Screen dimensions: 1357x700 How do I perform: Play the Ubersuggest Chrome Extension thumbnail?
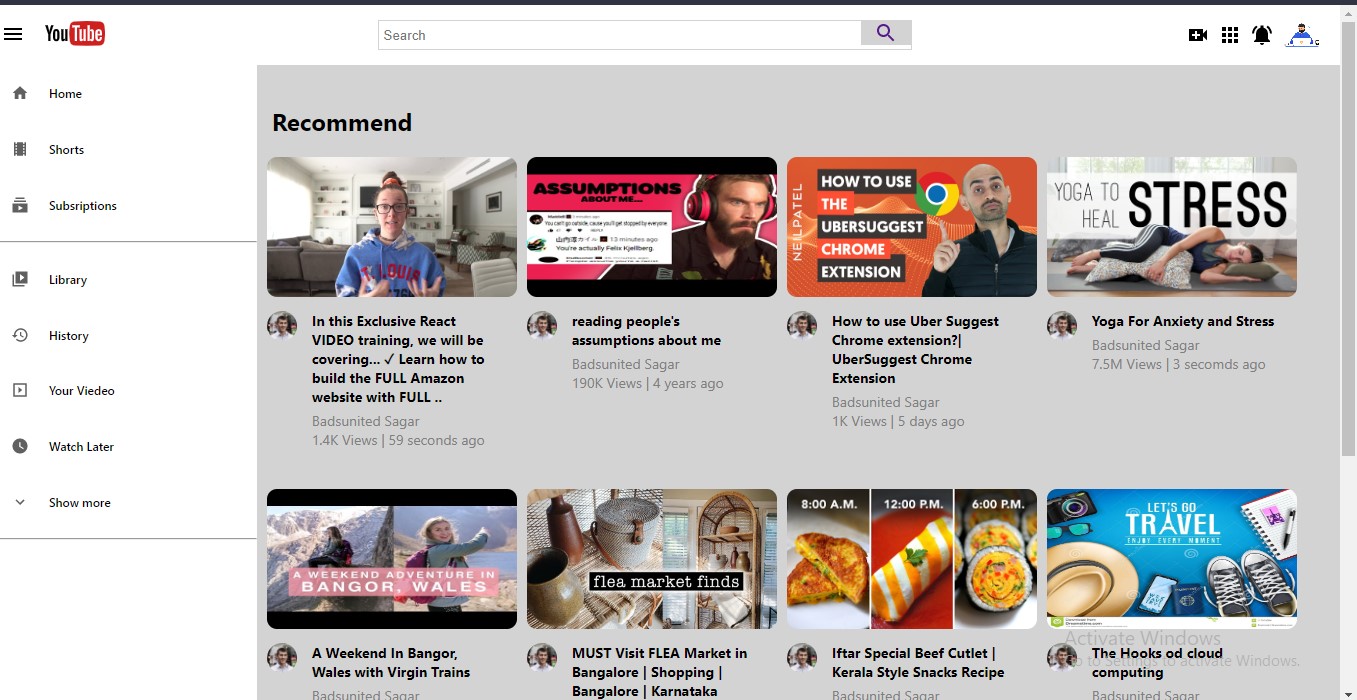coord(912,227)
